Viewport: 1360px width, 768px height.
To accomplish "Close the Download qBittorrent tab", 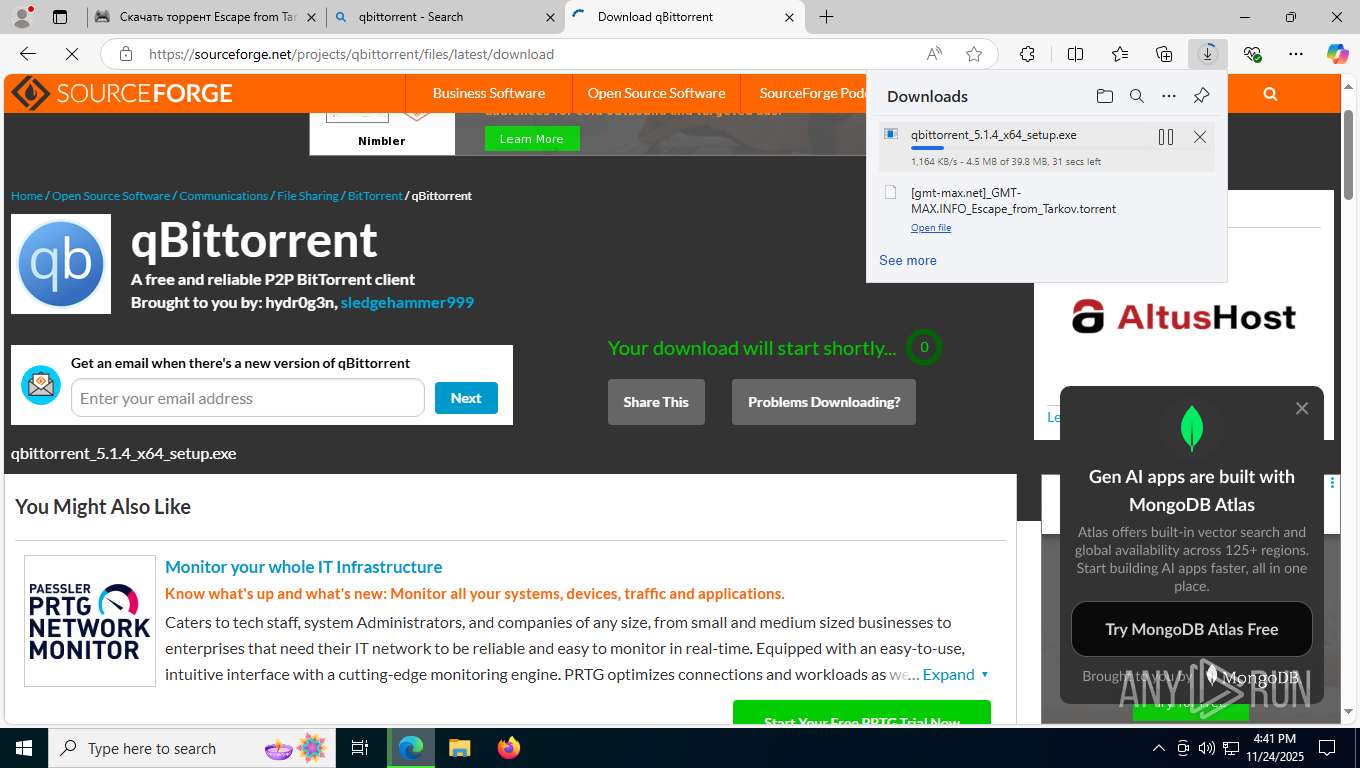I will tap(790, 17).
